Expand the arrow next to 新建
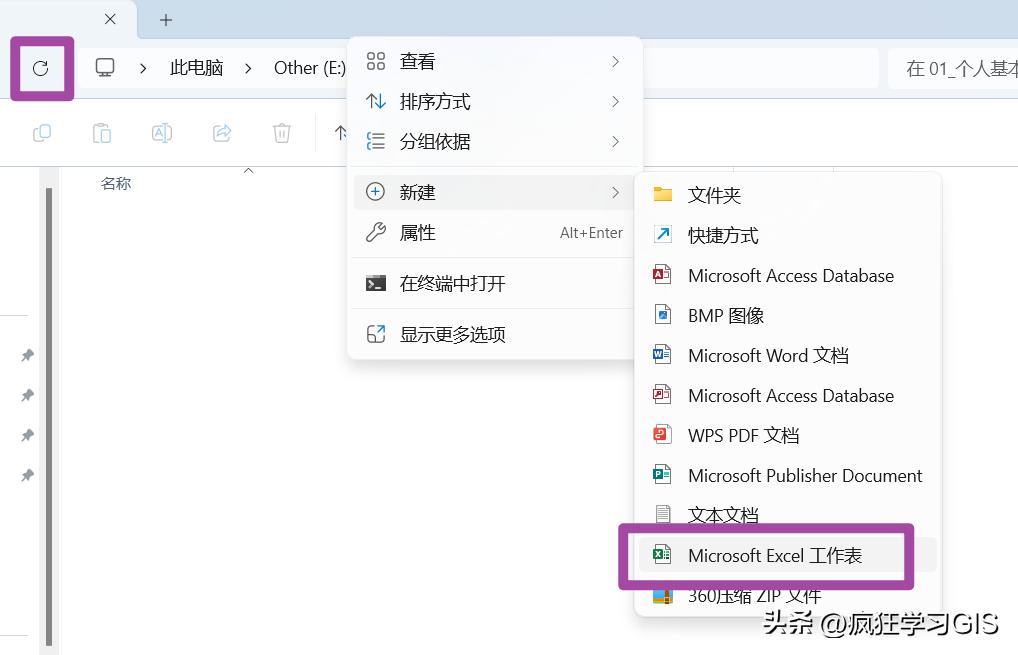 pos(615,192)
